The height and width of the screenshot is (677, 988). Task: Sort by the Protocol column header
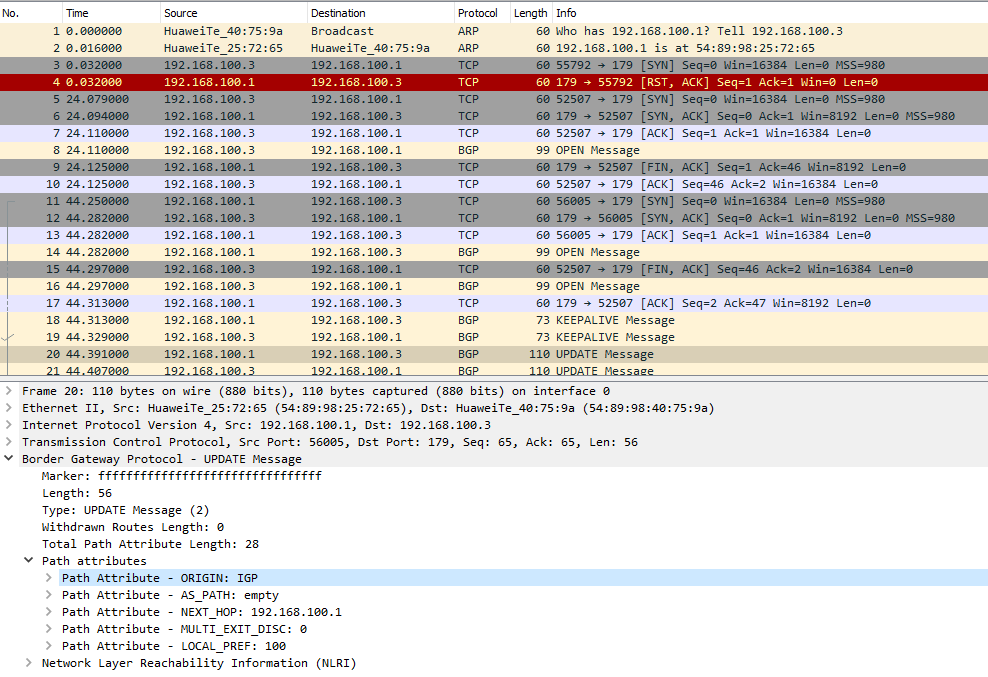point(481,13)
